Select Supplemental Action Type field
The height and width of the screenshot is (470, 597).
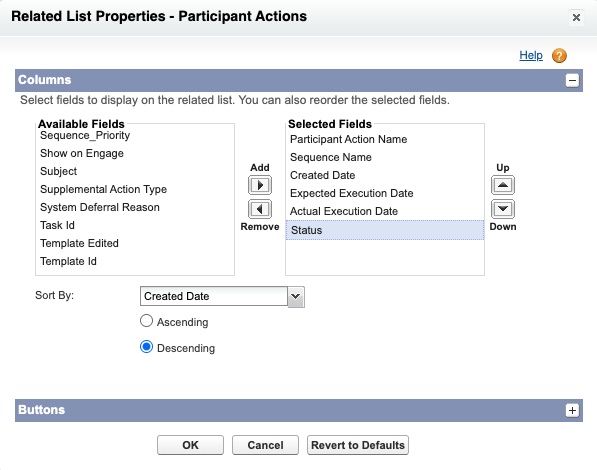[x=135, y=189]
